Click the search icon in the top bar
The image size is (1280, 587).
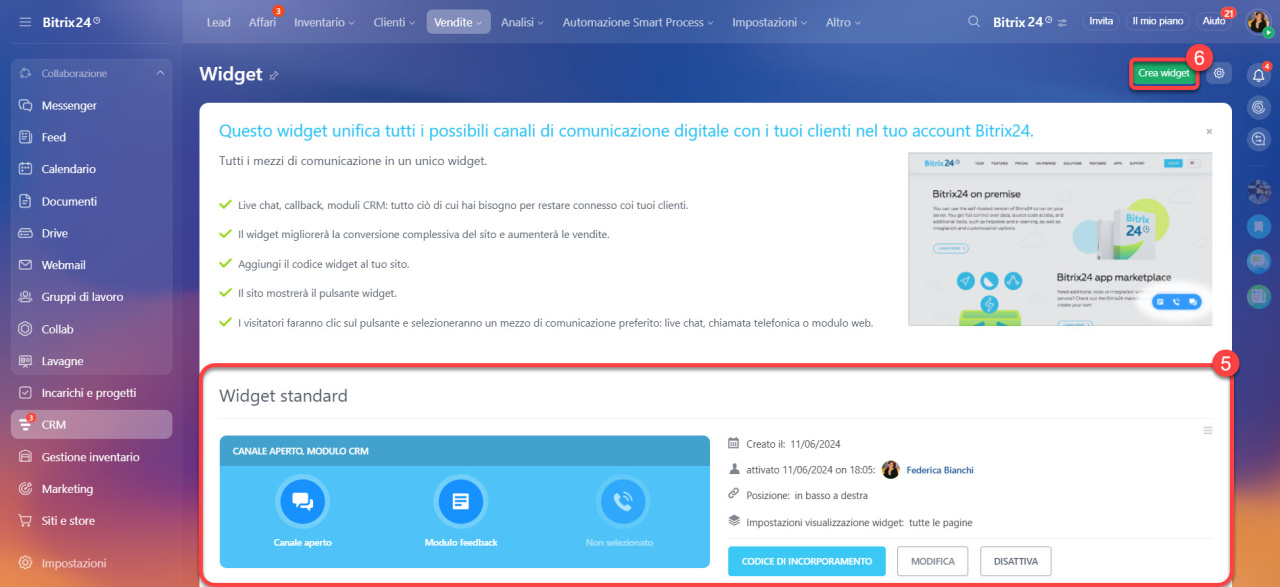coord(973,20)
